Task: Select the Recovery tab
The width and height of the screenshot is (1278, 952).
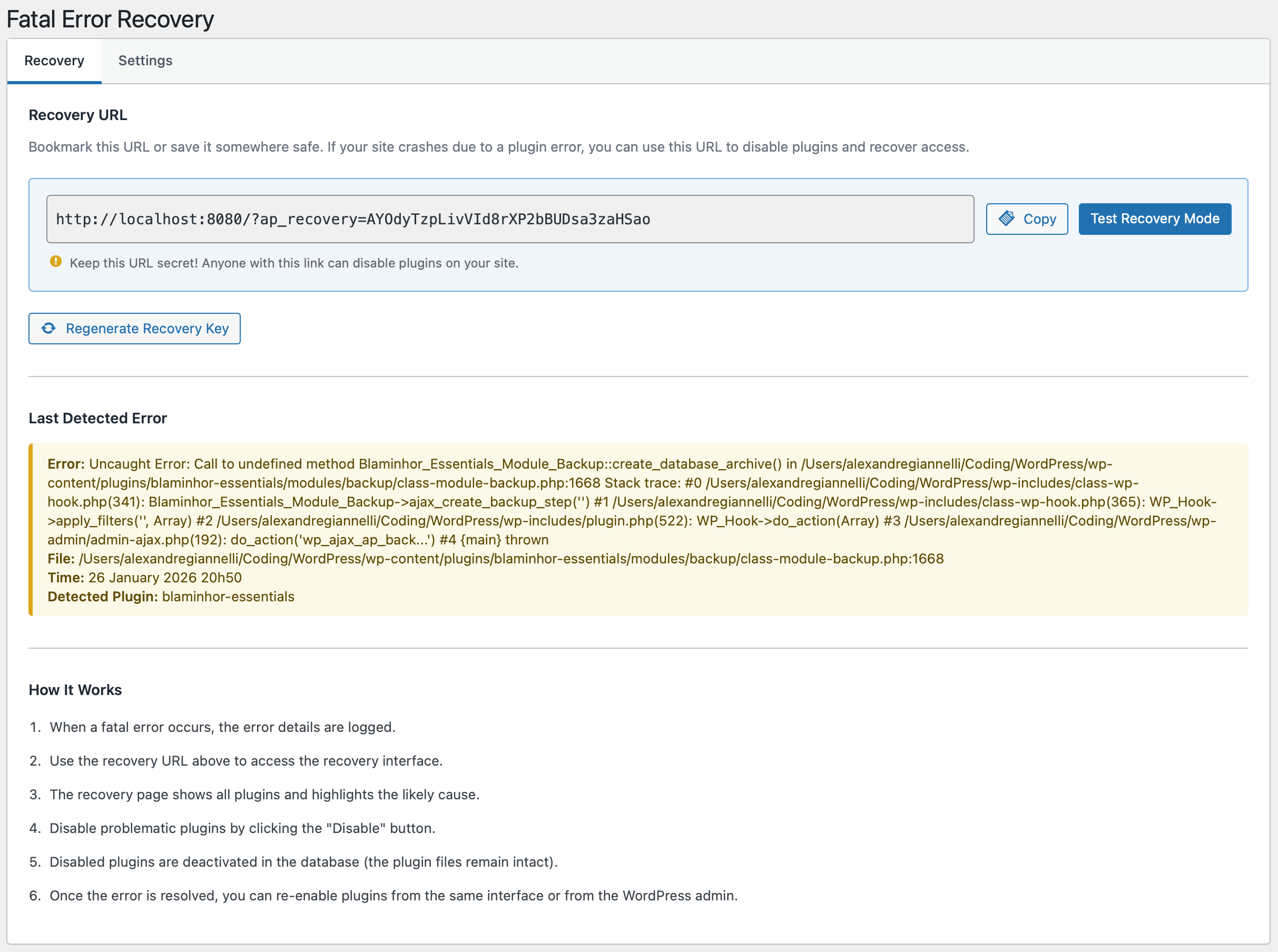Action: pyautogui.click(x=54, y=61)
